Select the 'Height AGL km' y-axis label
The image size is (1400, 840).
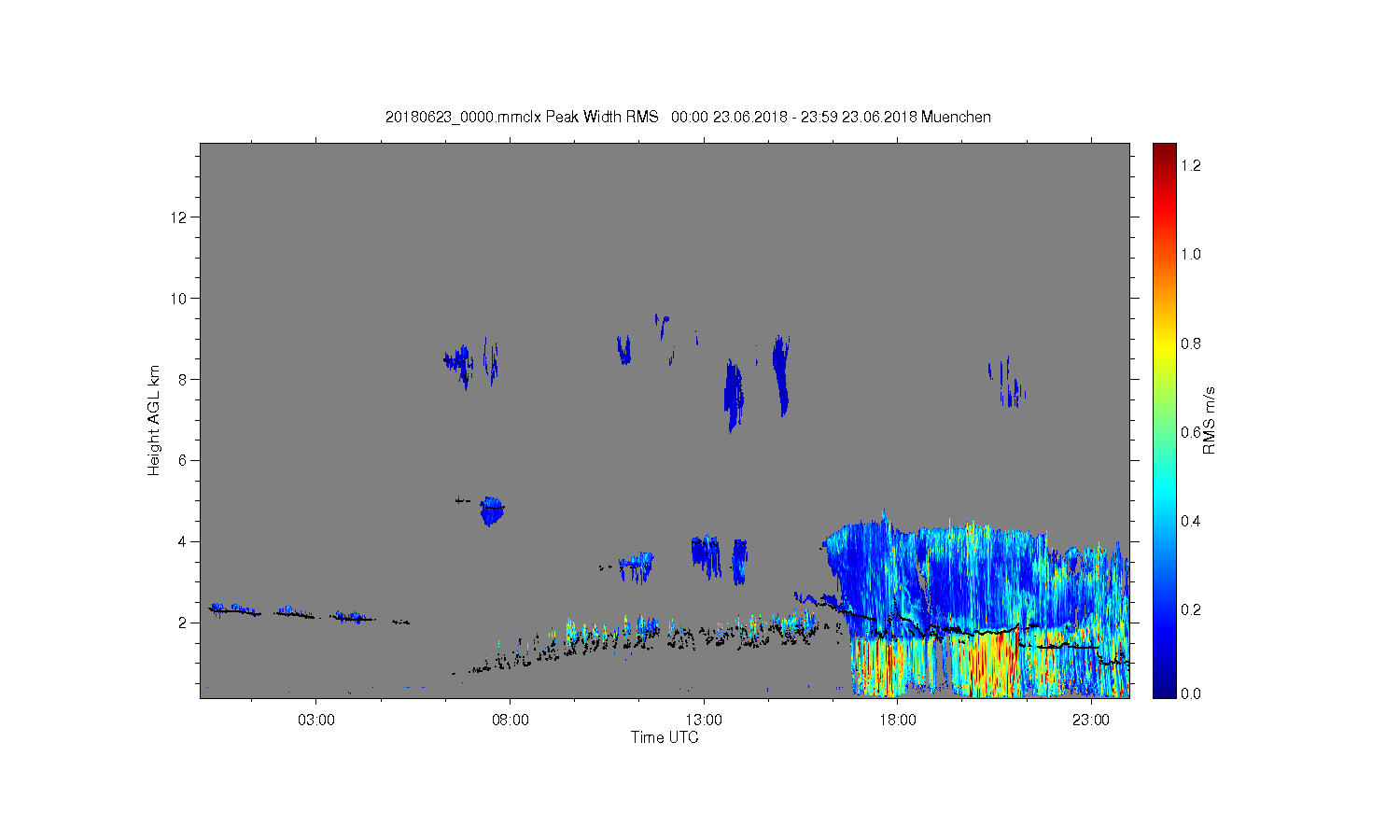coord(154,420)
